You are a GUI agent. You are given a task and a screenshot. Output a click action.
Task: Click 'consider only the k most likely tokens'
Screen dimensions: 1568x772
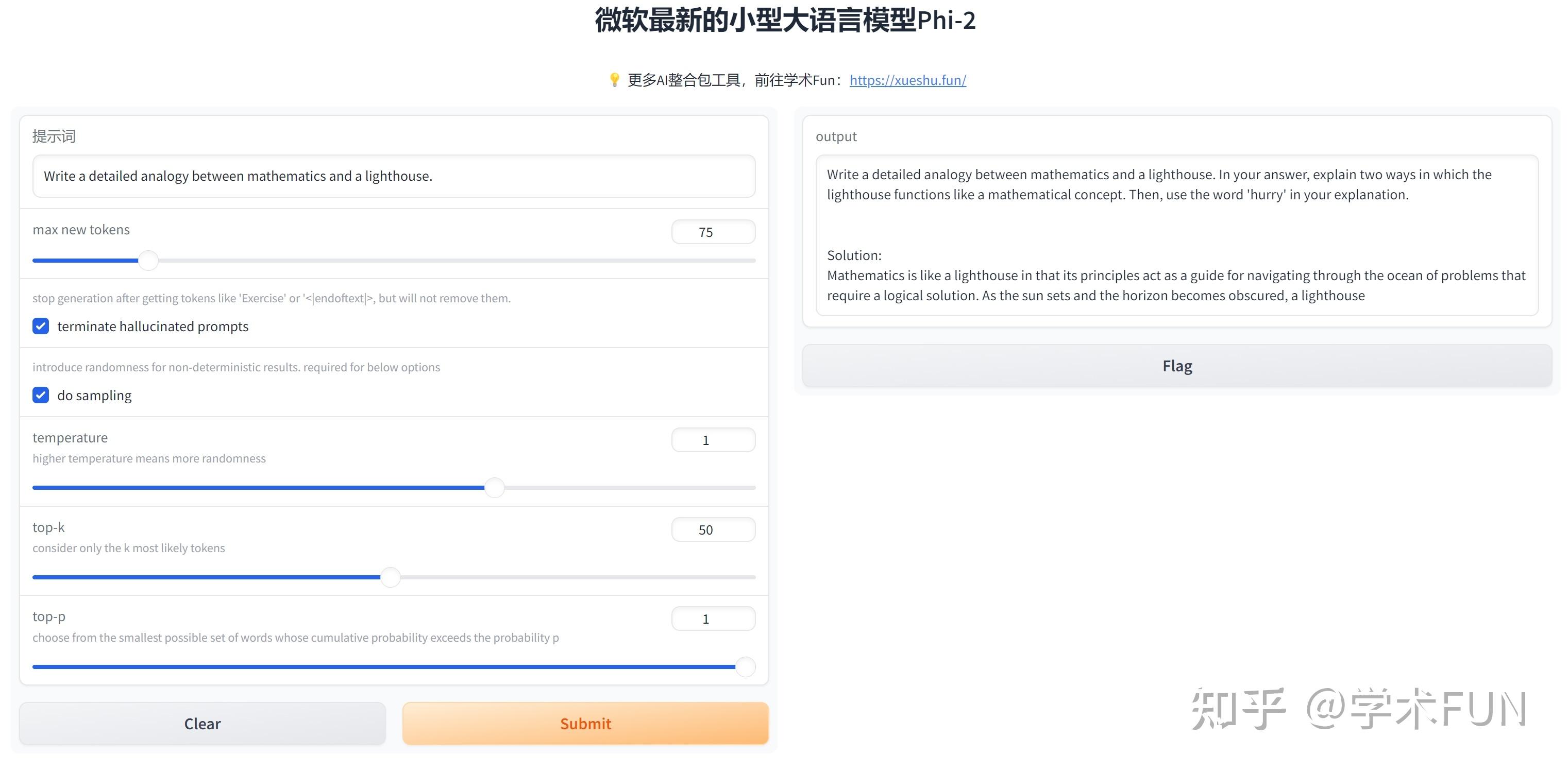pyautogui.click(x=128, y=547)
